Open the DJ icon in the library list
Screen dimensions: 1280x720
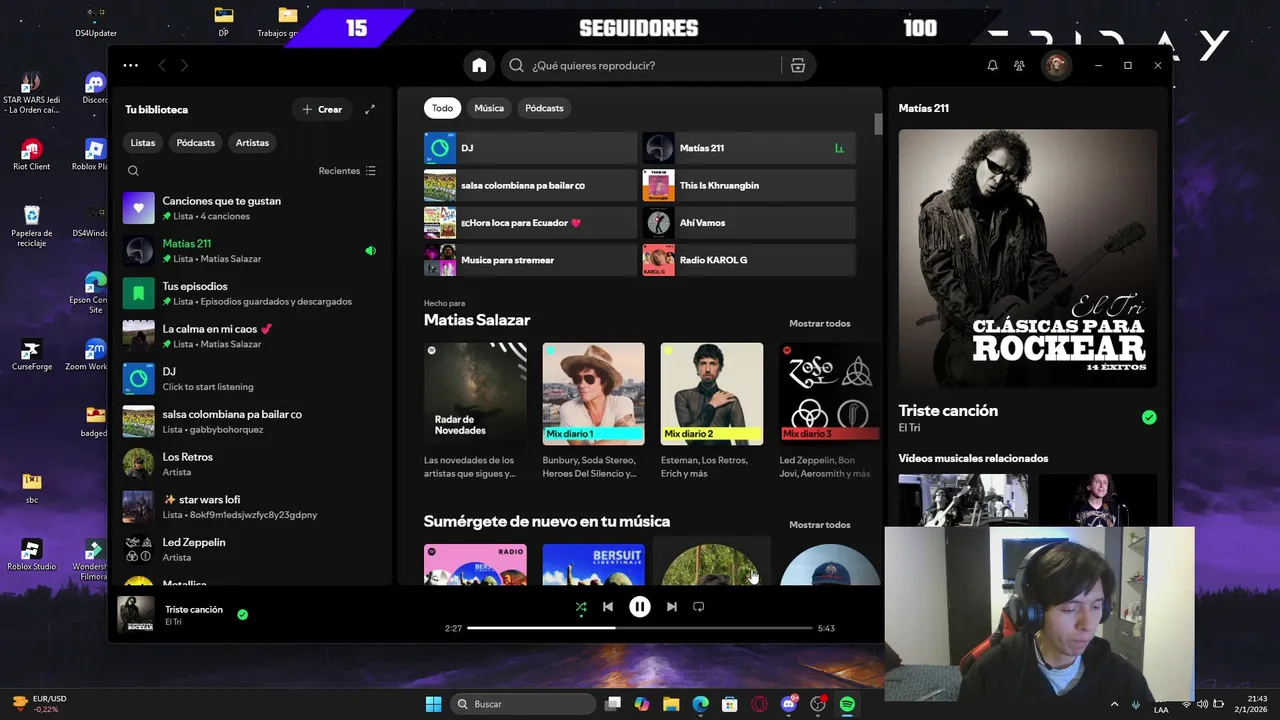tap(138, 378)
